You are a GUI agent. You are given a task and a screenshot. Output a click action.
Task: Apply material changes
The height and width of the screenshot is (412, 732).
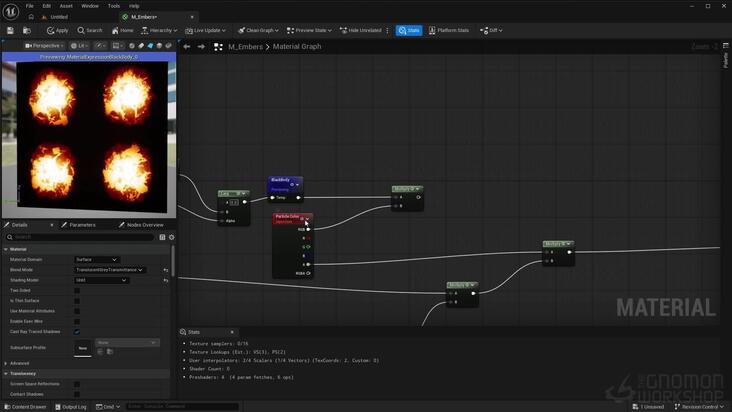click(57, 30)
